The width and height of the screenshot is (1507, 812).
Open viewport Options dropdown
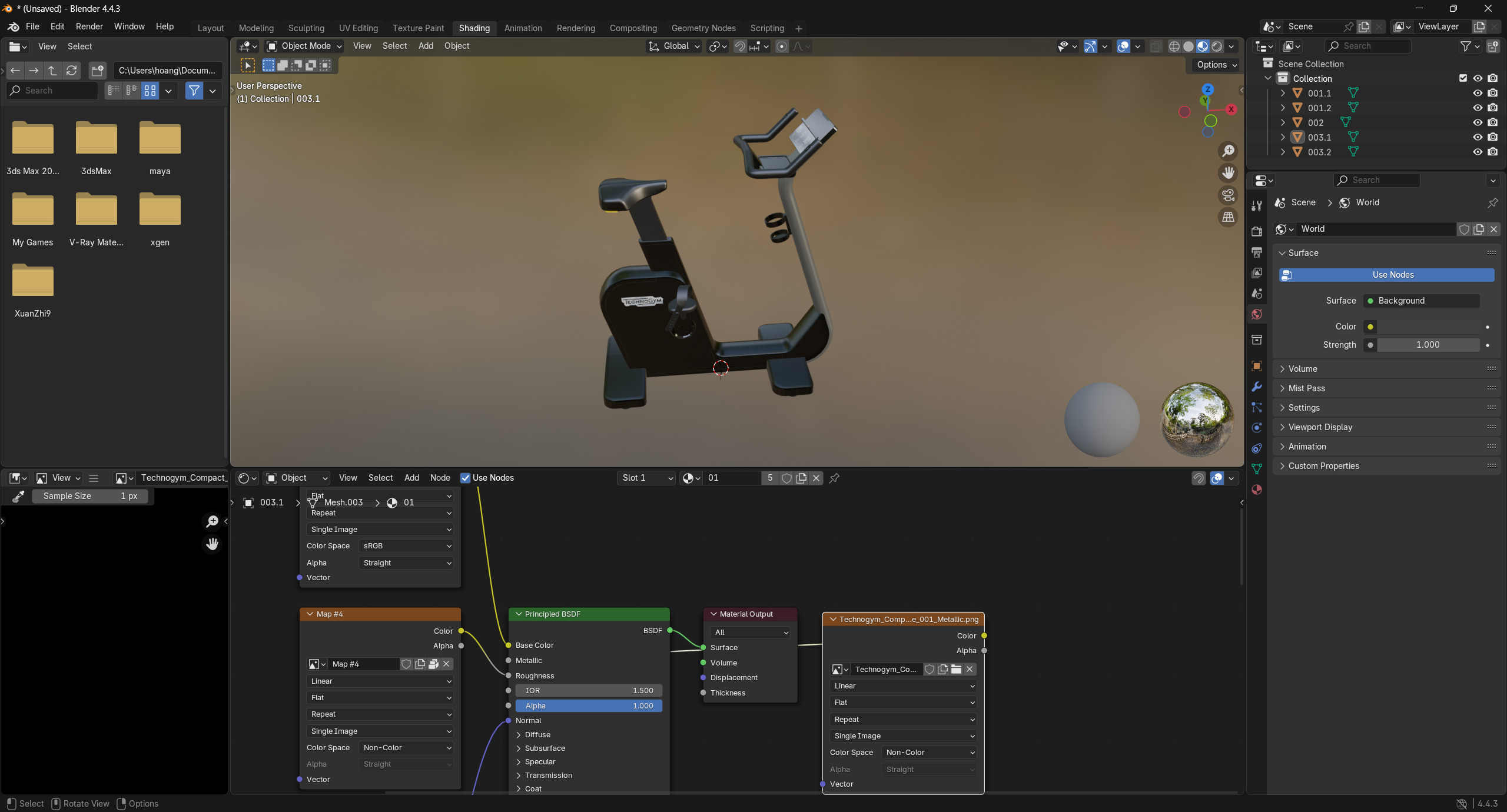[x=1216, y=65]
